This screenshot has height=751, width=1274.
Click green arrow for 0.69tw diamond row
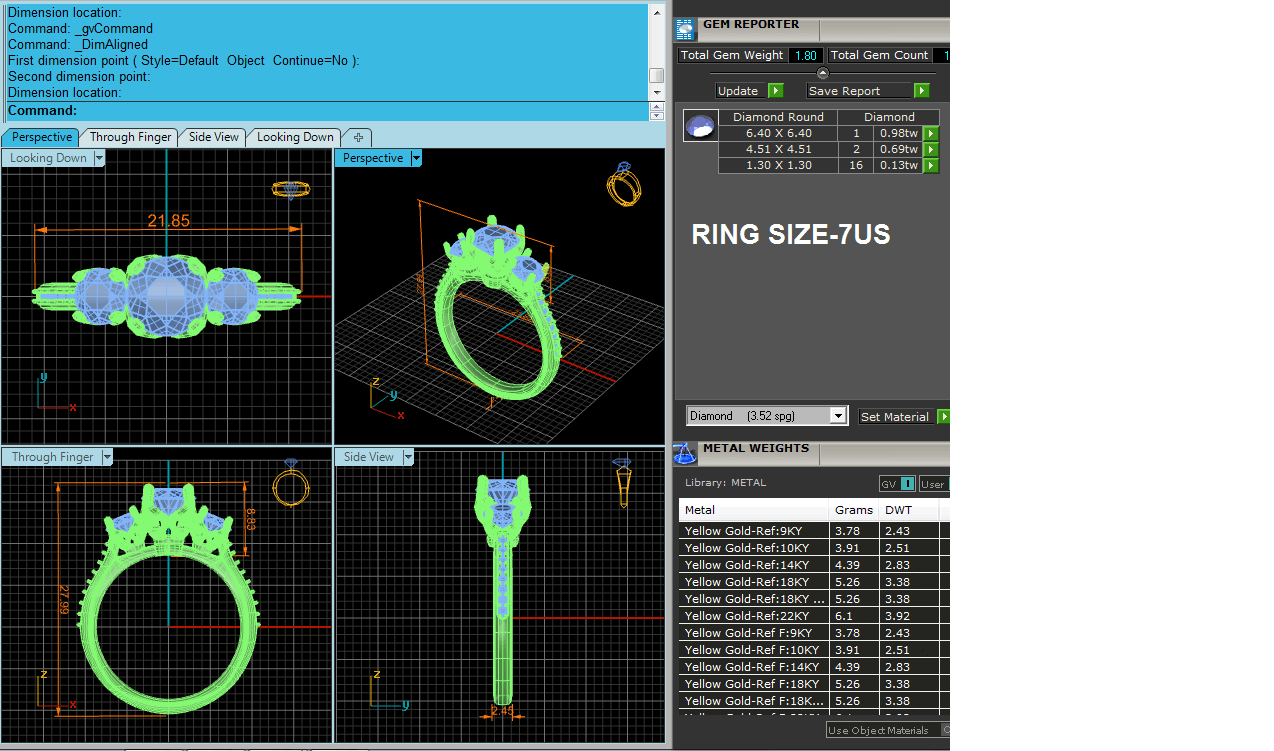coord(931,149)
